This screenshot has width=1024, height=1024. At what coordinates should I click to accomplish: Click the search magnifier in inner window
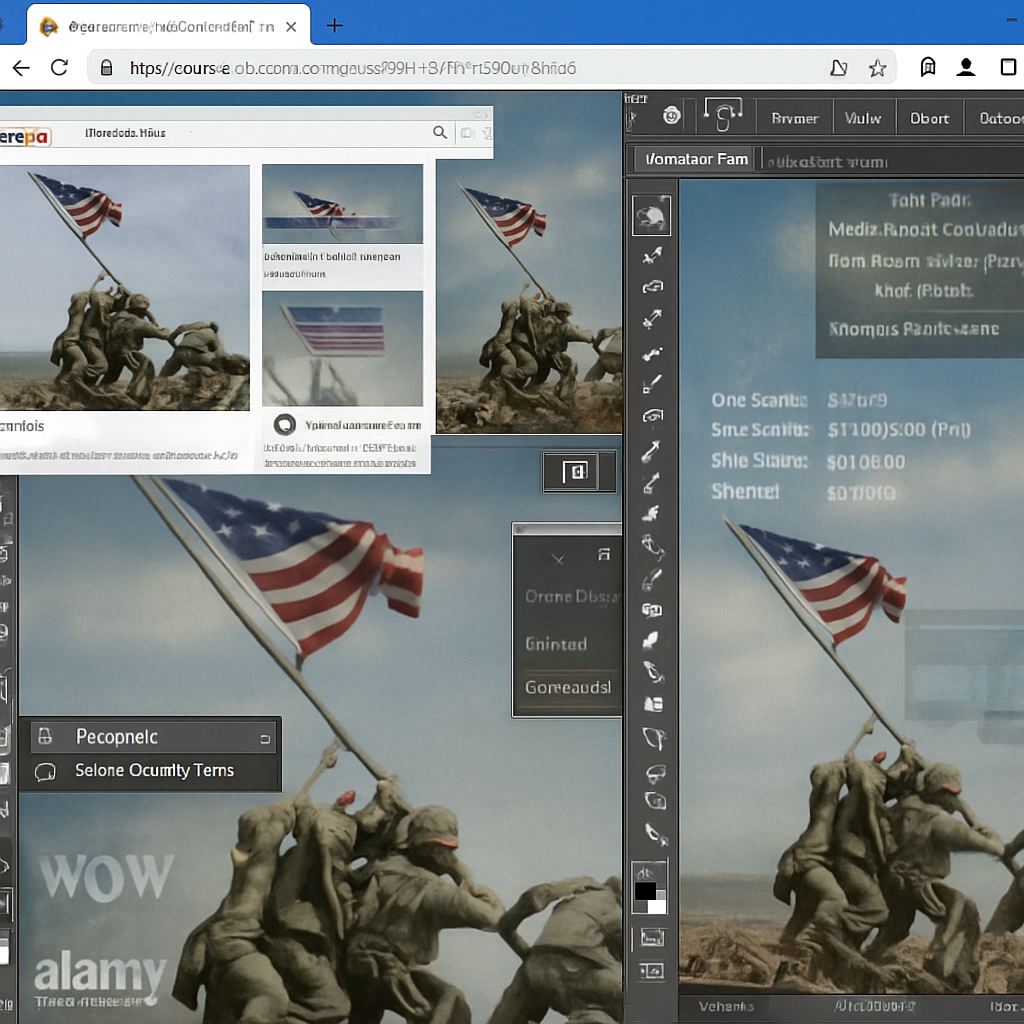(439, 132)
